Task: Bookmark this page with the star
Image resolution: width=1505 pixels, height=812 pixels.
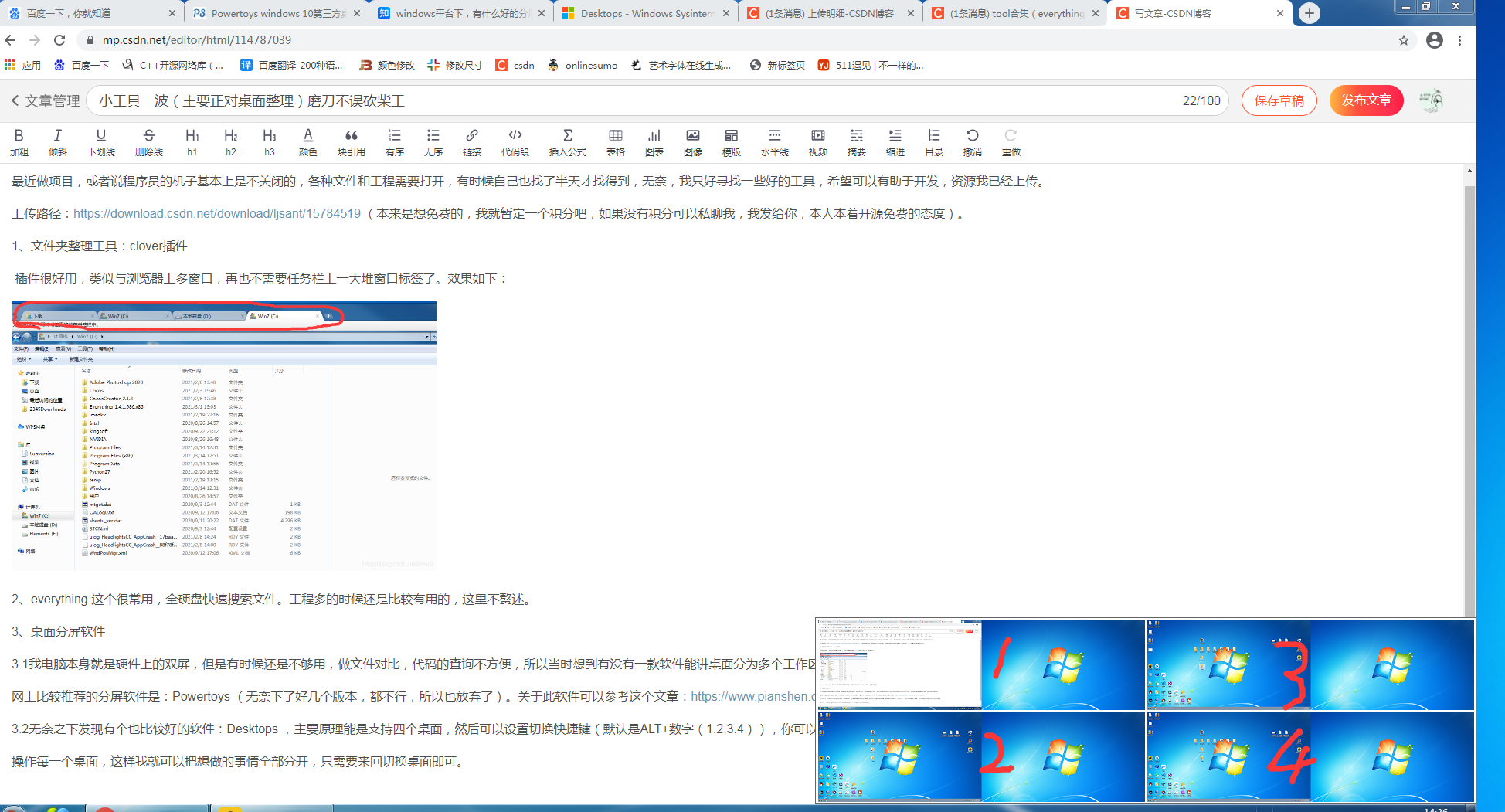Action: pos(1404,40)
